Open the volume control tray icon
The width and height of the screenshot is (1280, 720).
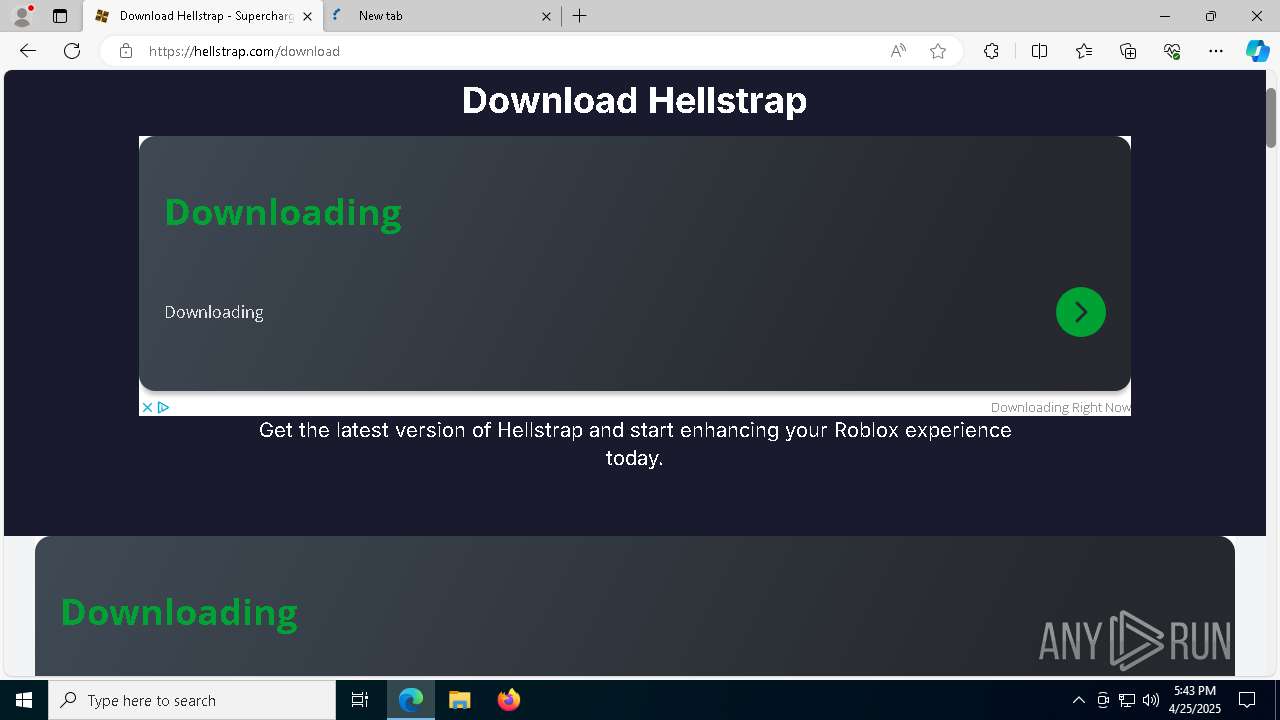[1151, 700]
